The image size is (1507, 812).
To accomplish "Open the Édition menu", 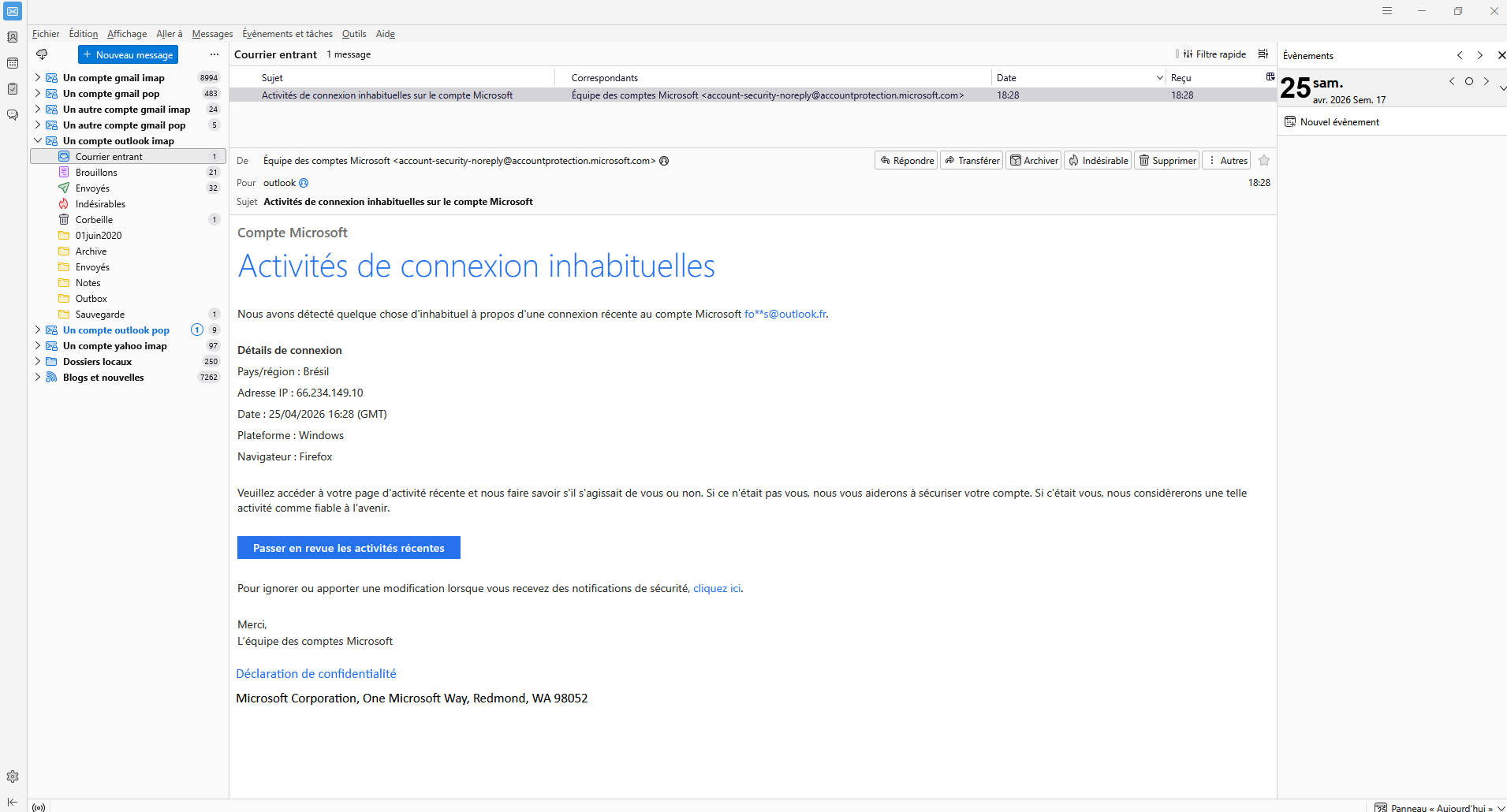I will [x=84, y=34].
